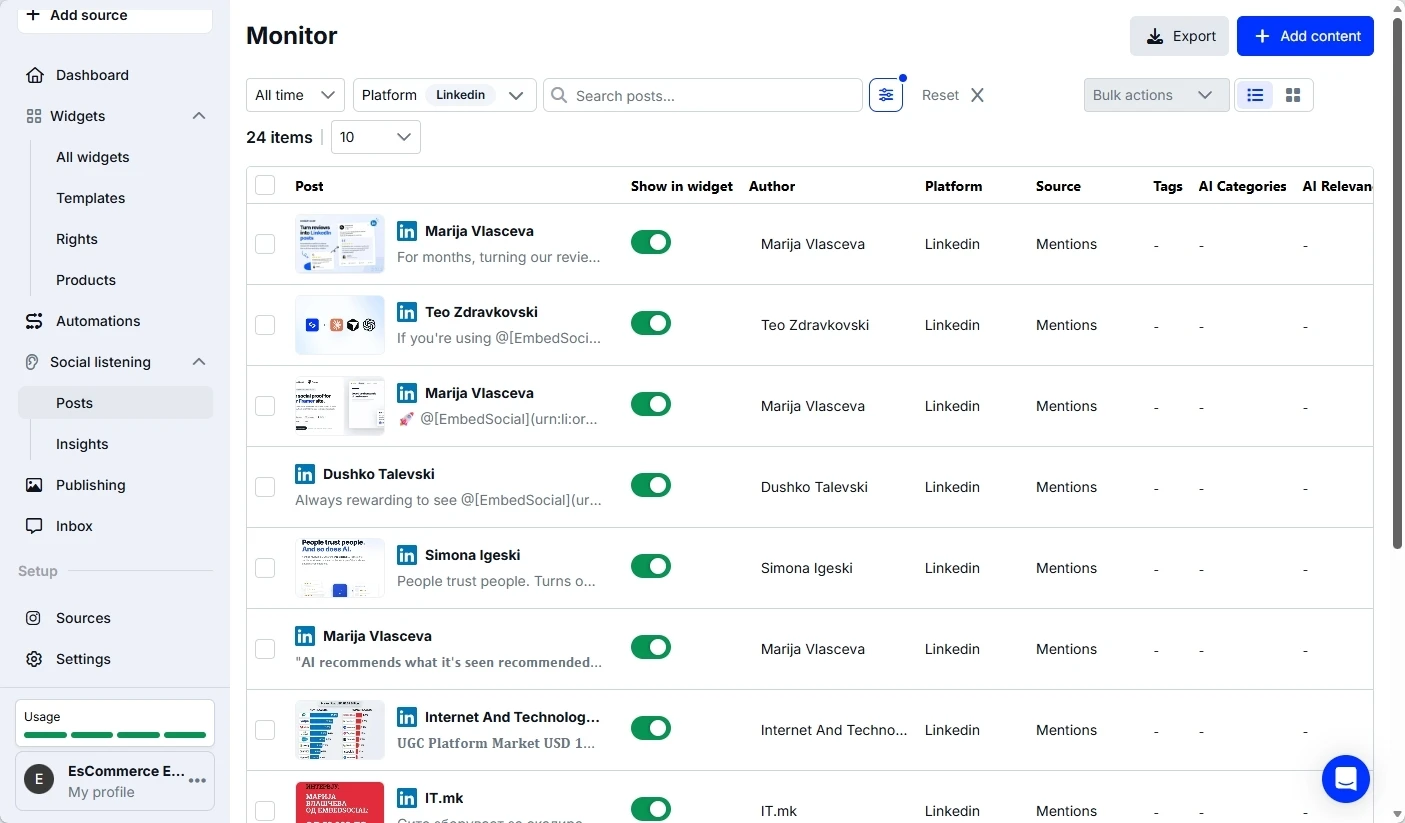Click the Export download icon
The image size is (1405, 823).
(1155, 36)
